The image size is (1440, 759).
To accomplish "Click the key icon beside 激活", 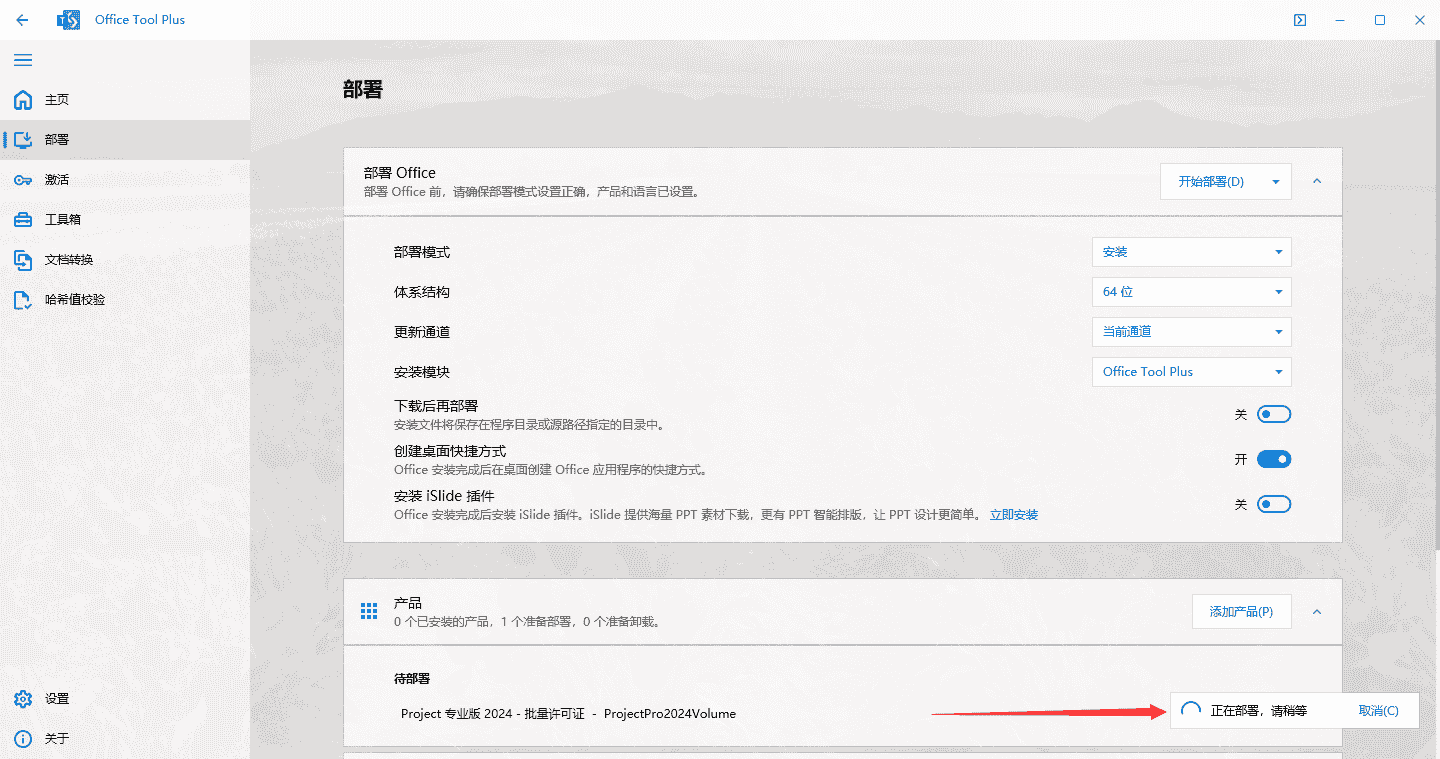I will point(23,180).
